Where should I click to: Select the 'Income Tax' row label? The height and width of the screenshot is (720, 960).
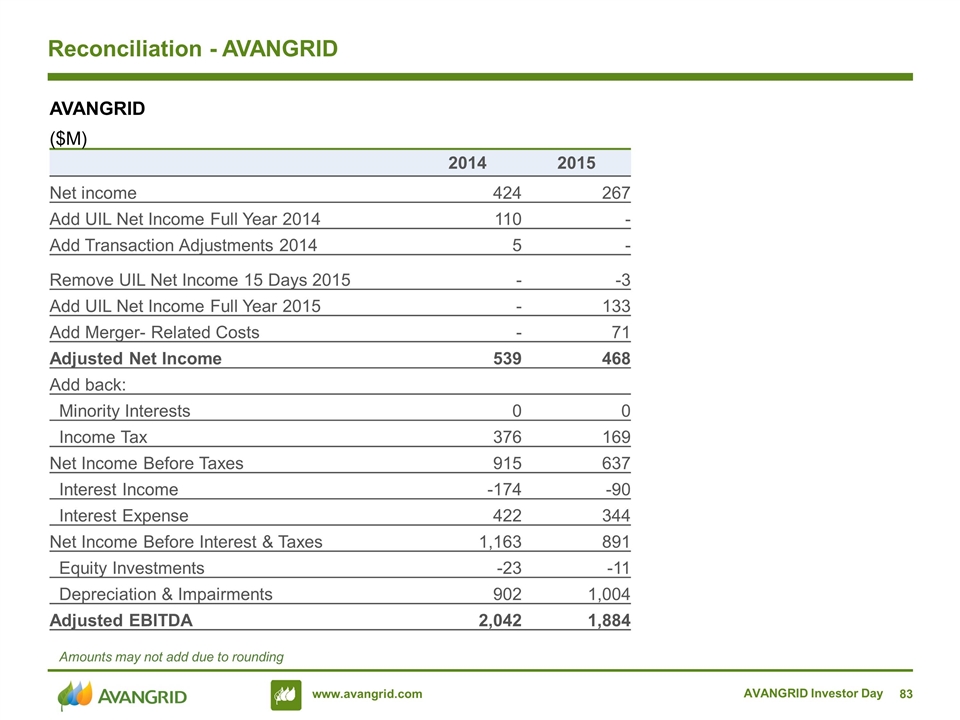coord(103,437)
